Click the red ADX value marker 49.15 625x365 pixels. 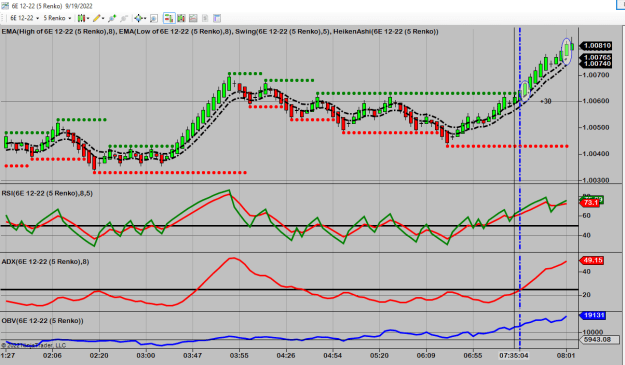tap(592, 261)
